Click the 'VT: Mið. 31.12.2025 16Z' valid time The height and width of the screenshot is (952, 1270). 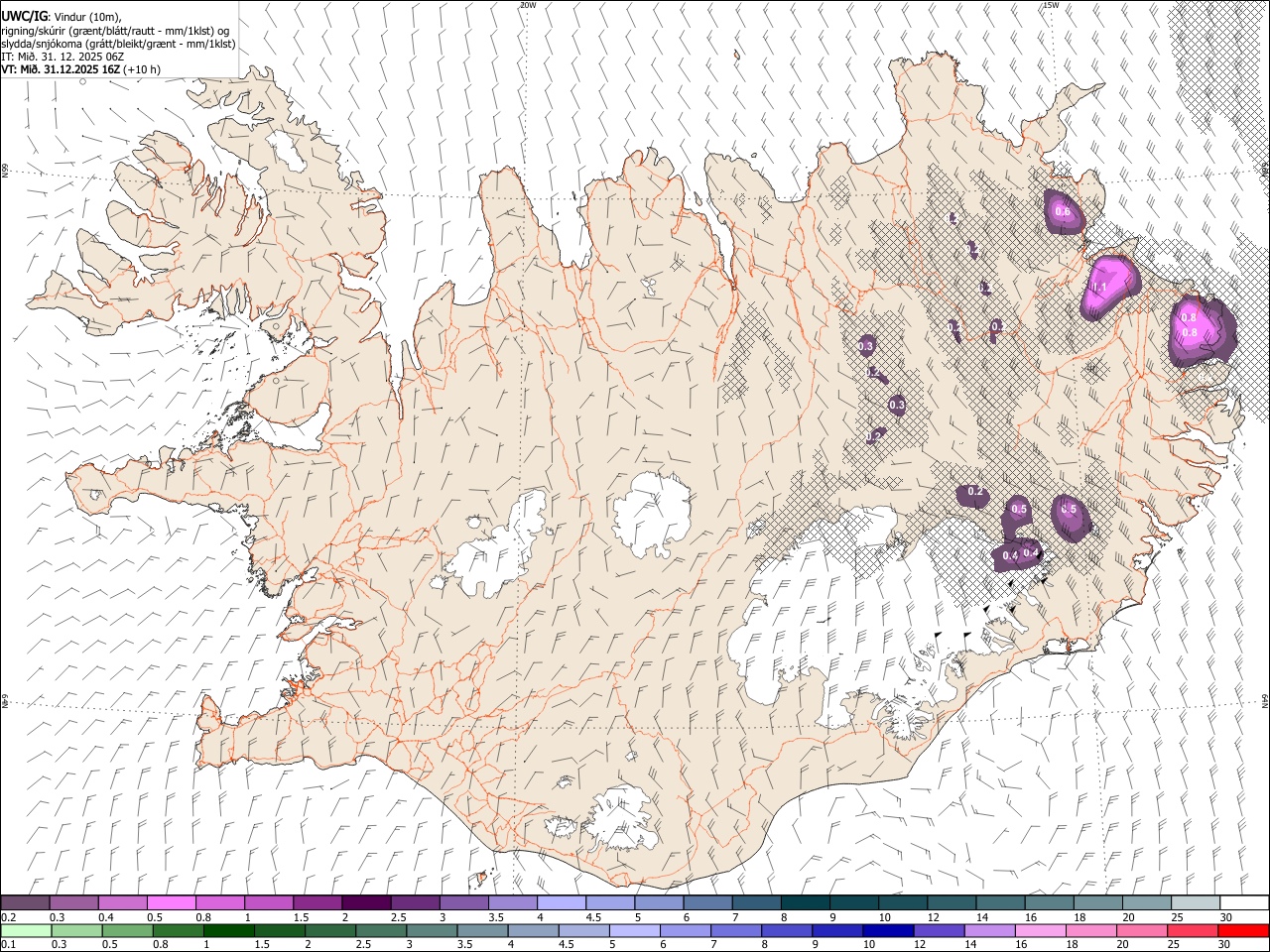(61, 69)
